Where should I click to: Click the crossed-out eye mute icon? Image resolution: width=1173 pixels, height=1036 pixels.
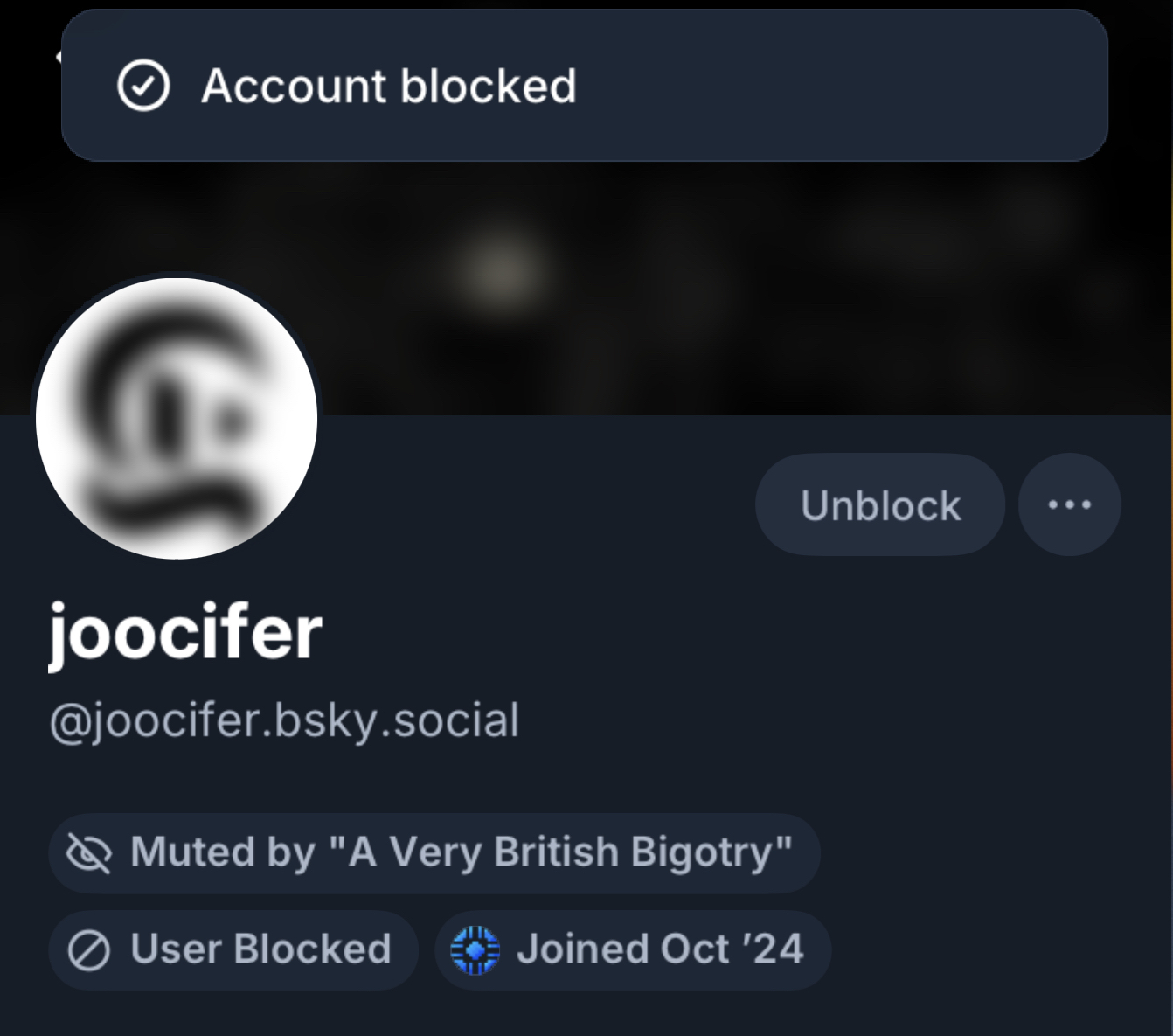click(x=89, y=853)
